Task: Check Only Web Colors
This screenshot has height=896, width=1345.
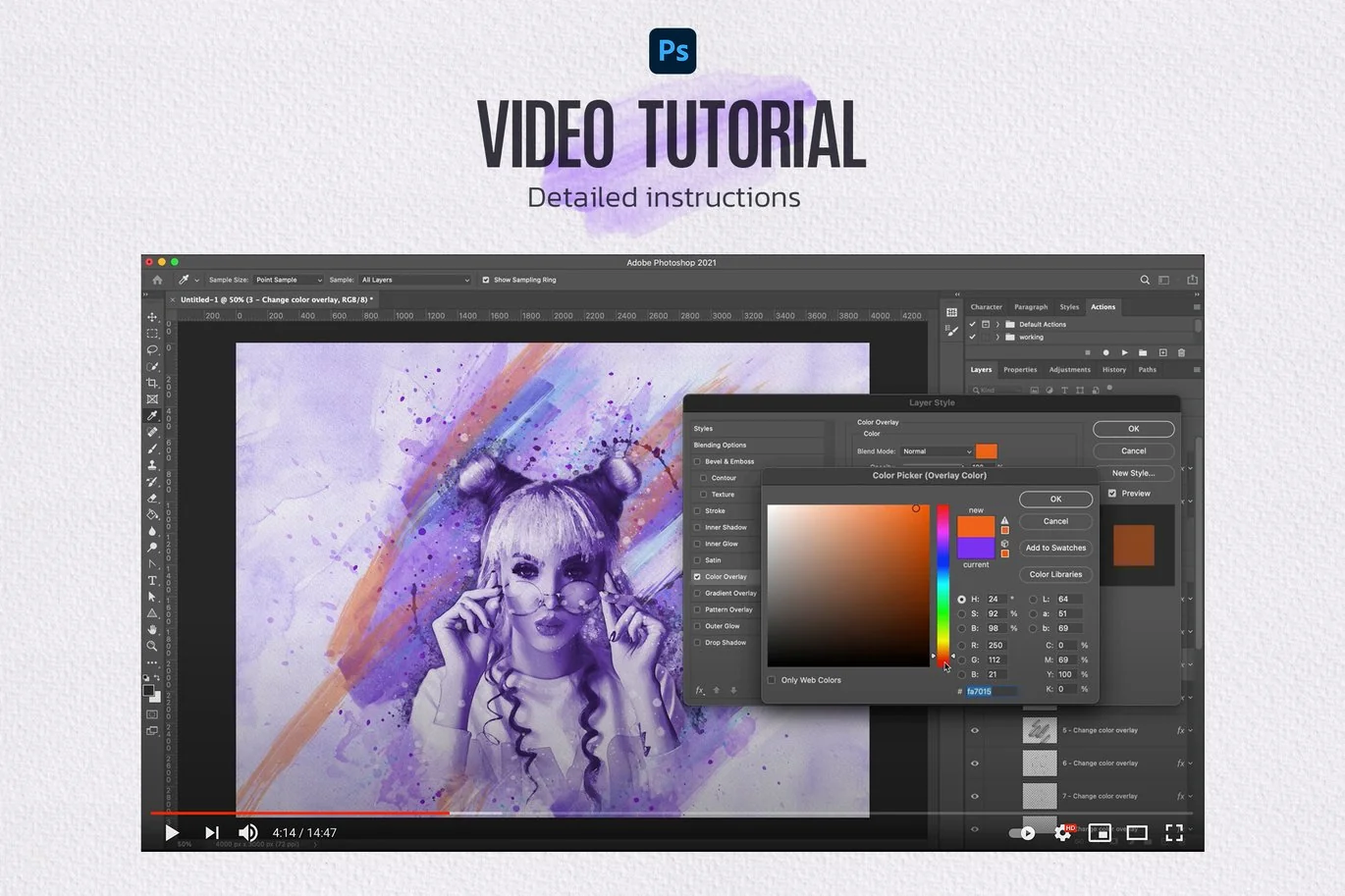Action: coord(772,680)
